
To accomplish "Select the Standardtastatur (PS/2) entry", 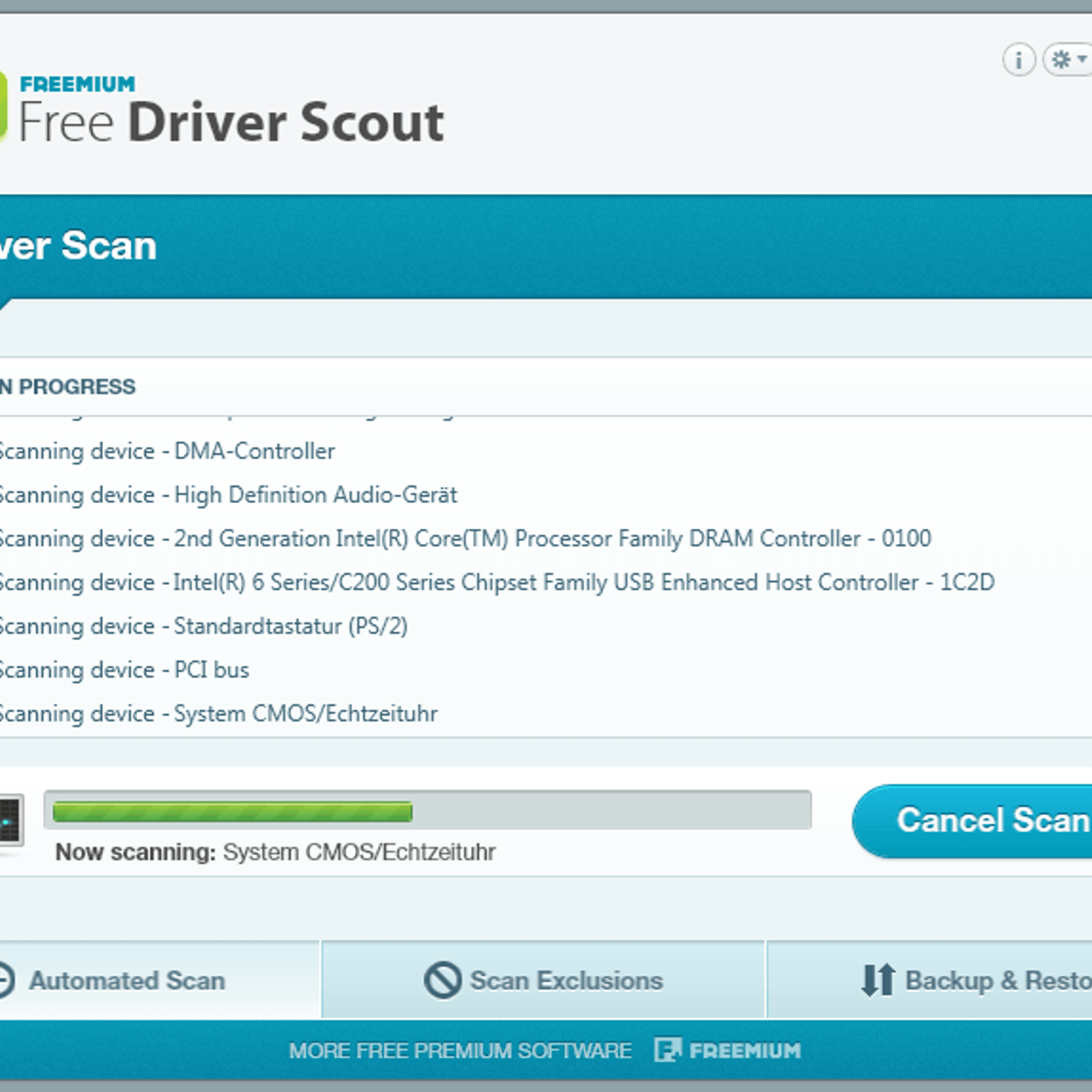I will click(x=203, y=626).
